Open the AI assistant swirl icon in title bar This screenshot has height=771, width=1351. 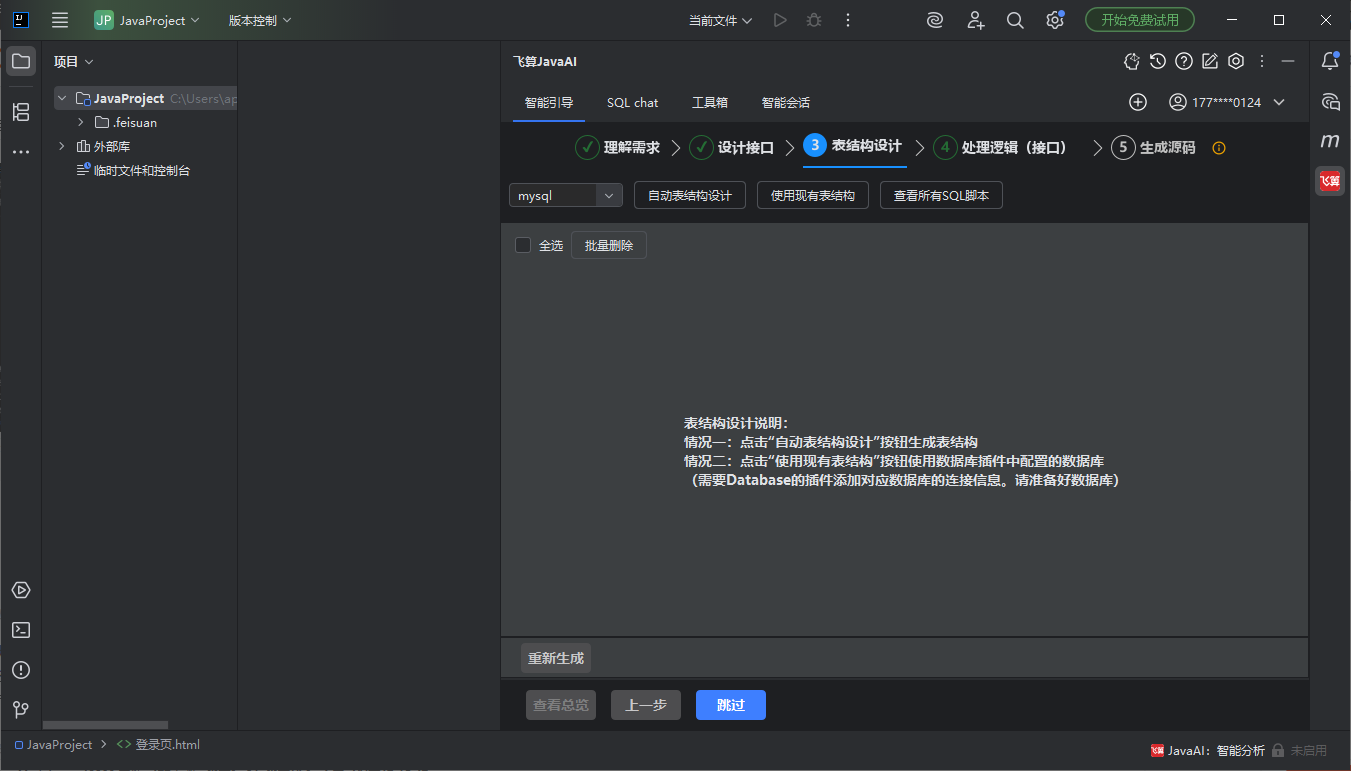(935, 20)
